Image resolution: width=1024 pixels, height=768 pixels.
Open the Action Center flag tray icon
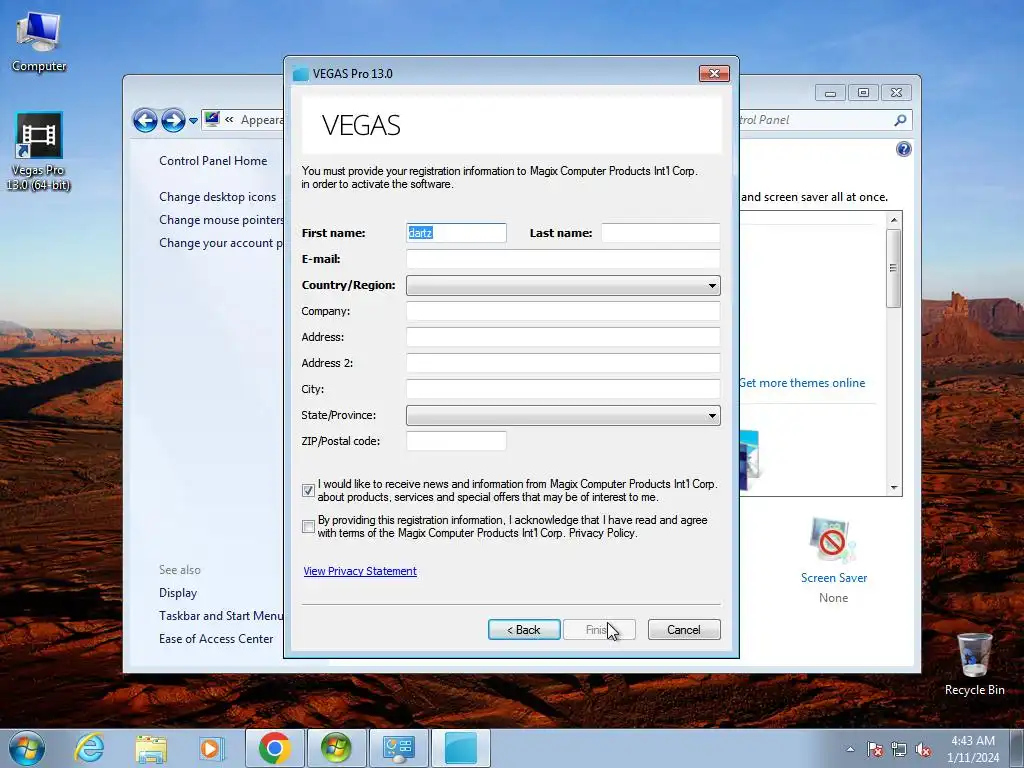click(875, 749)
